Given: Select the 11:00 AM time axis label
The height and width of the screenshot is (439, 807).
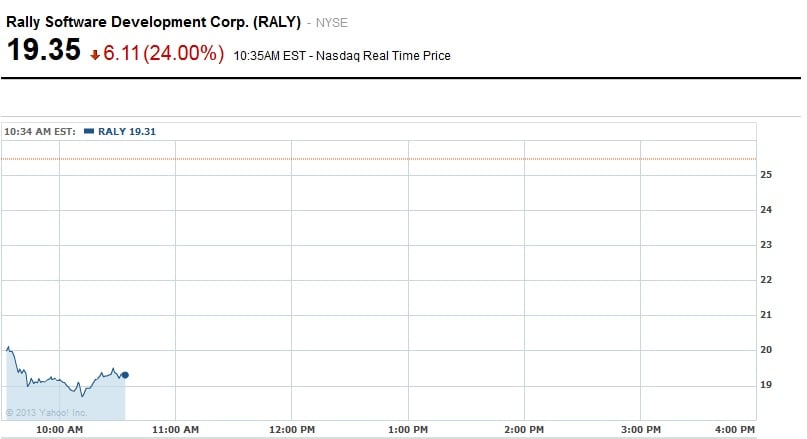Looking at the screenshot, I should [176, 429].
